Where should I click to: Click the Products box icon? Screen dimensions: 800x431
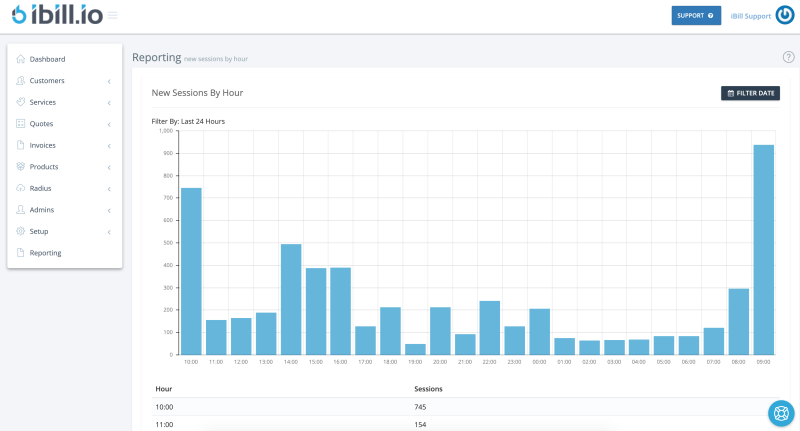[20, 166]
